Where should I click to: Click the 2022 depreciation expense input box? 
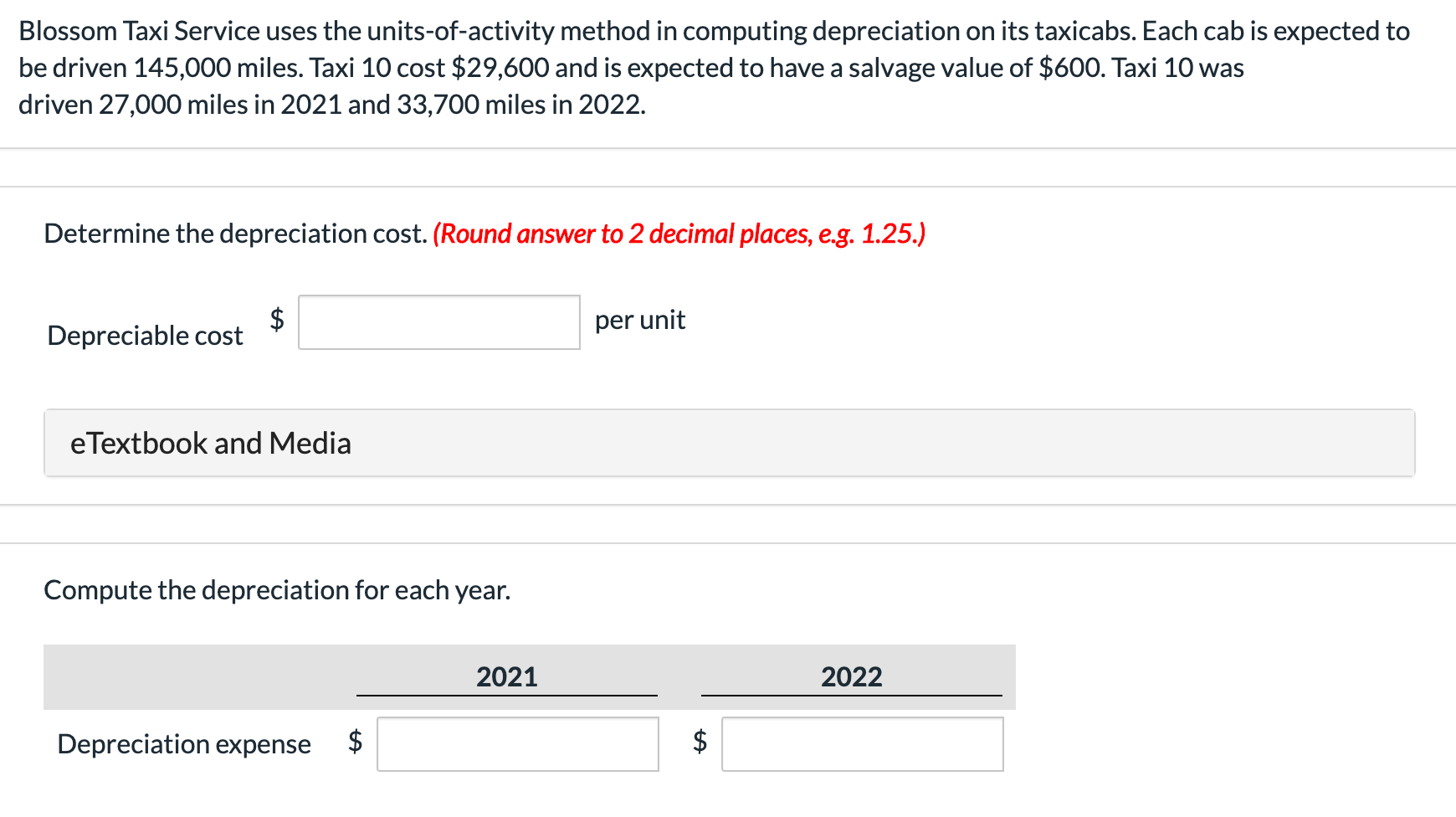coord(863,743)
